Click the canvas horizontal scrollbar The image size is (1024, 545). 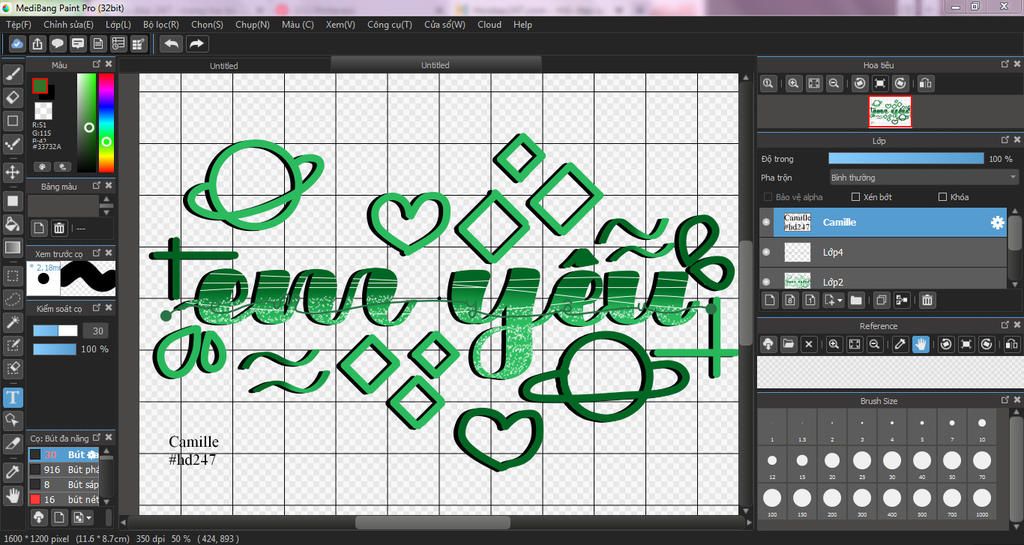432,523
